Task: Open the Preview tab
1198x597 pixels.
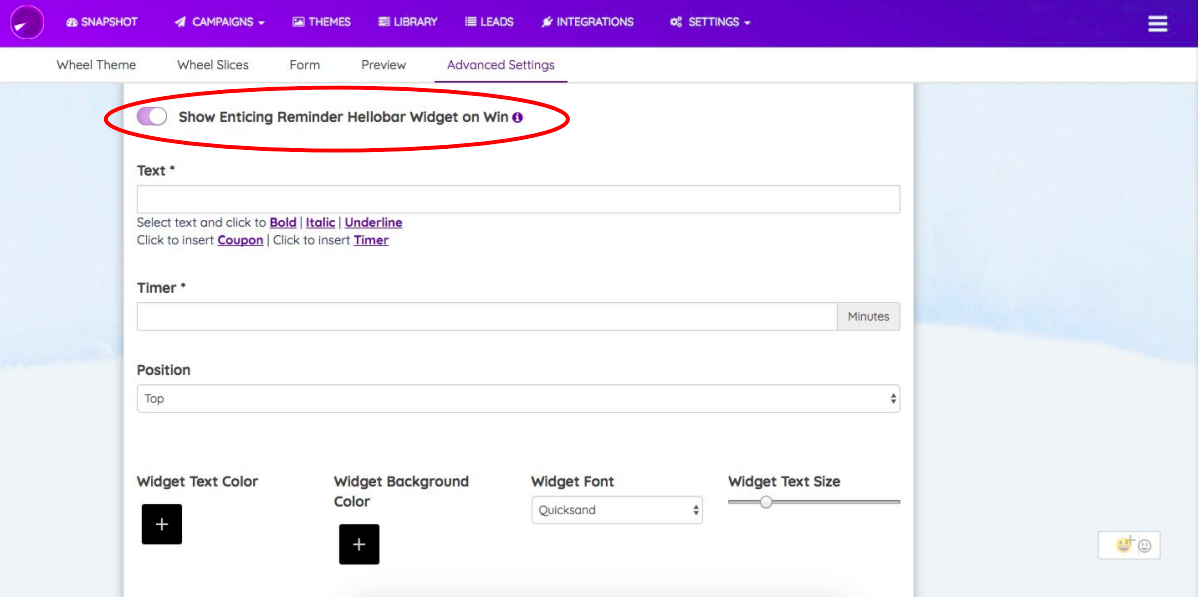Action: tap(383, 64)
